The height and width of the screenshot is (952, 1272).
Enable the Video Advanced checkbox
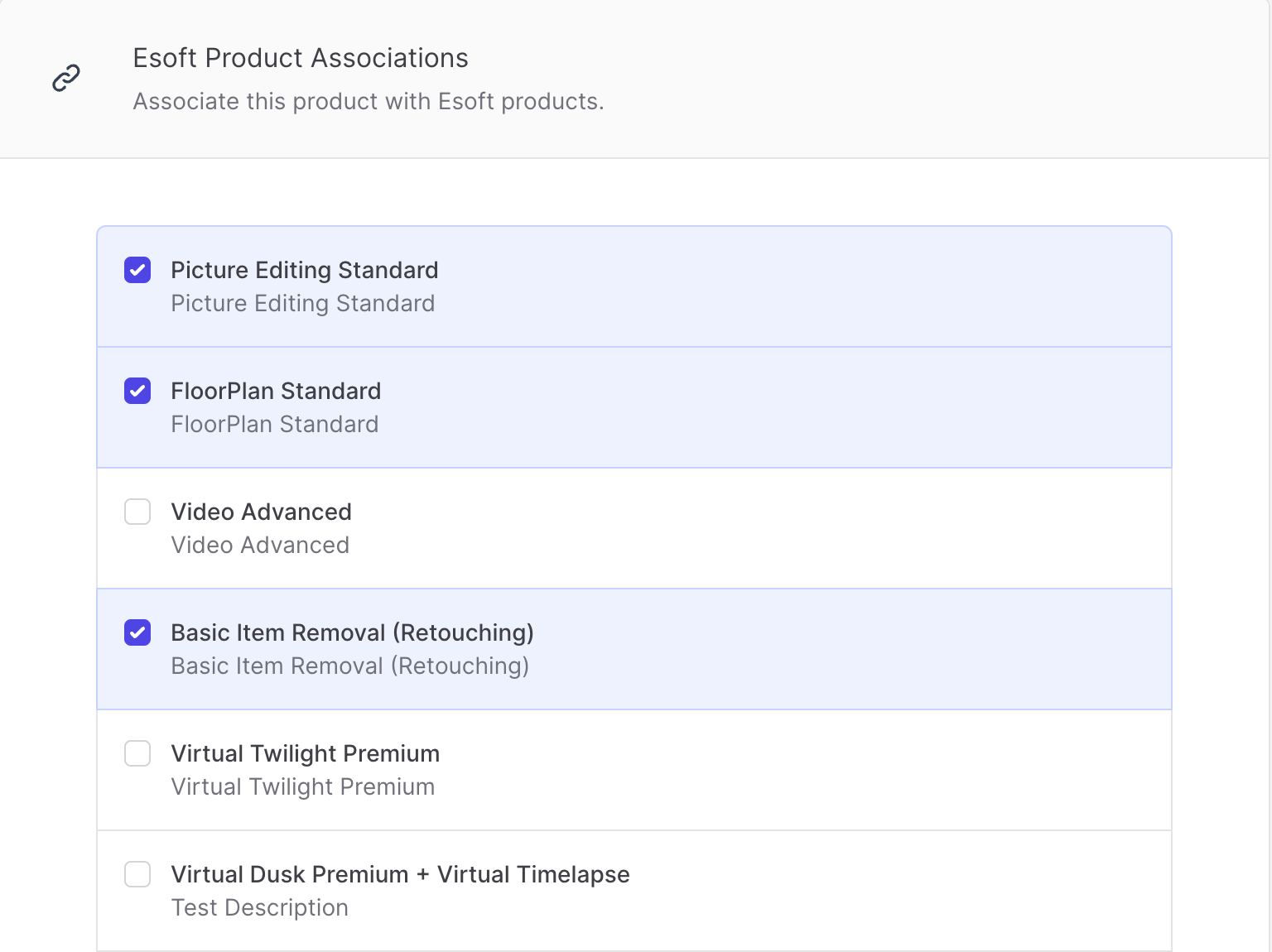point(137,512)
